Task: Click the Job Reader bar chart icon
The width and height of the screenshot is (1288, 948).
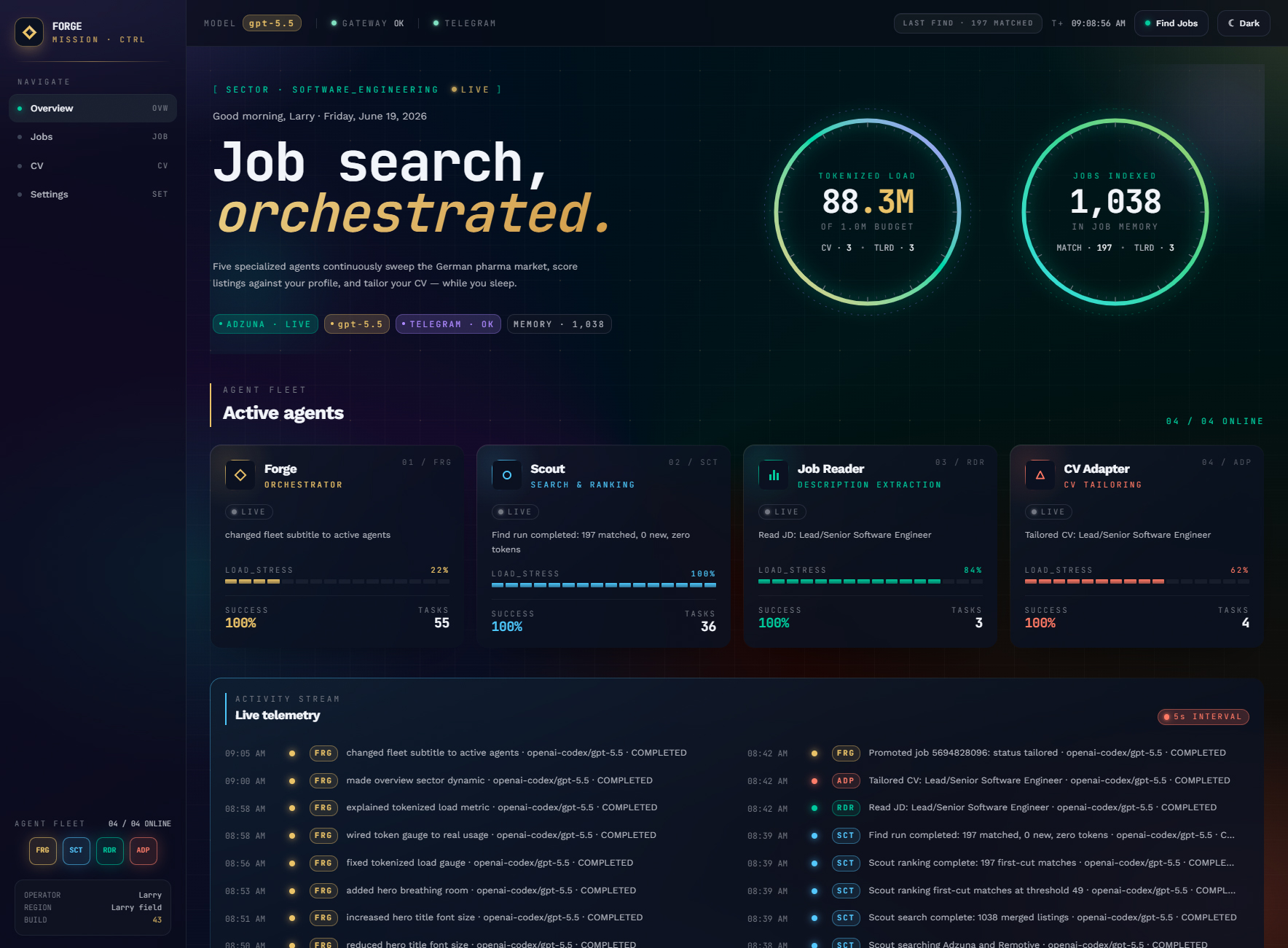Action: [774, 475]
